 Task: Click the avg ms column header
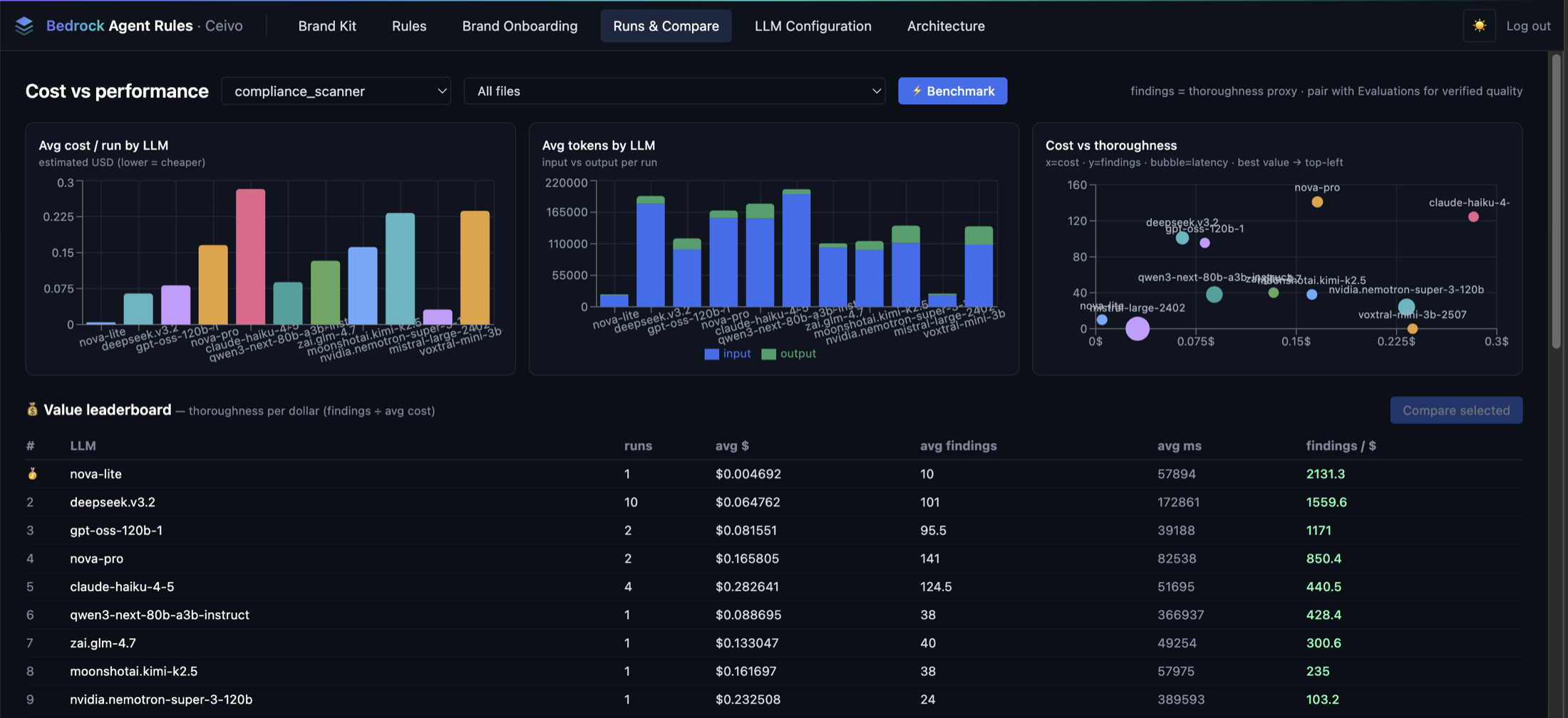[1179, 446]
